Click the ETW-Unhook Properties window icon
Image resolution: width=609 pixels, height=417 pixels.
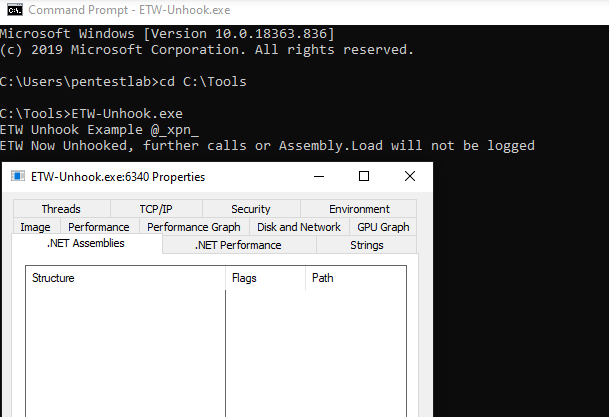click(x=19, y=177)
